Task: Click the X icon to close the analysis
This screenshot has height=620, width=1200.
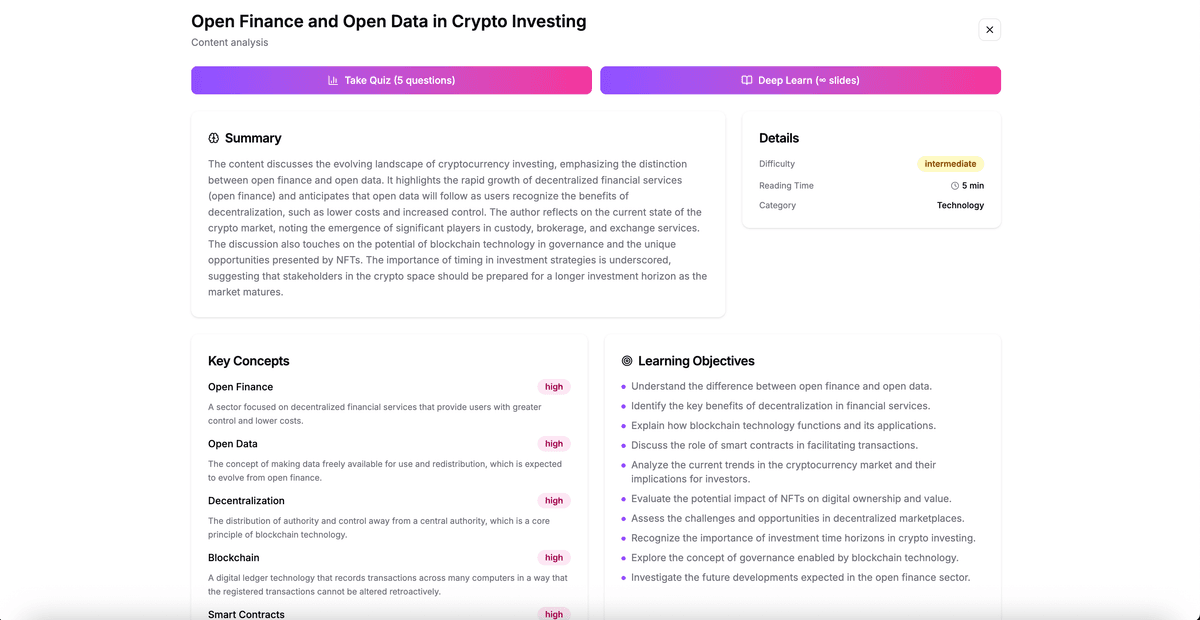Action: [989, 29]
